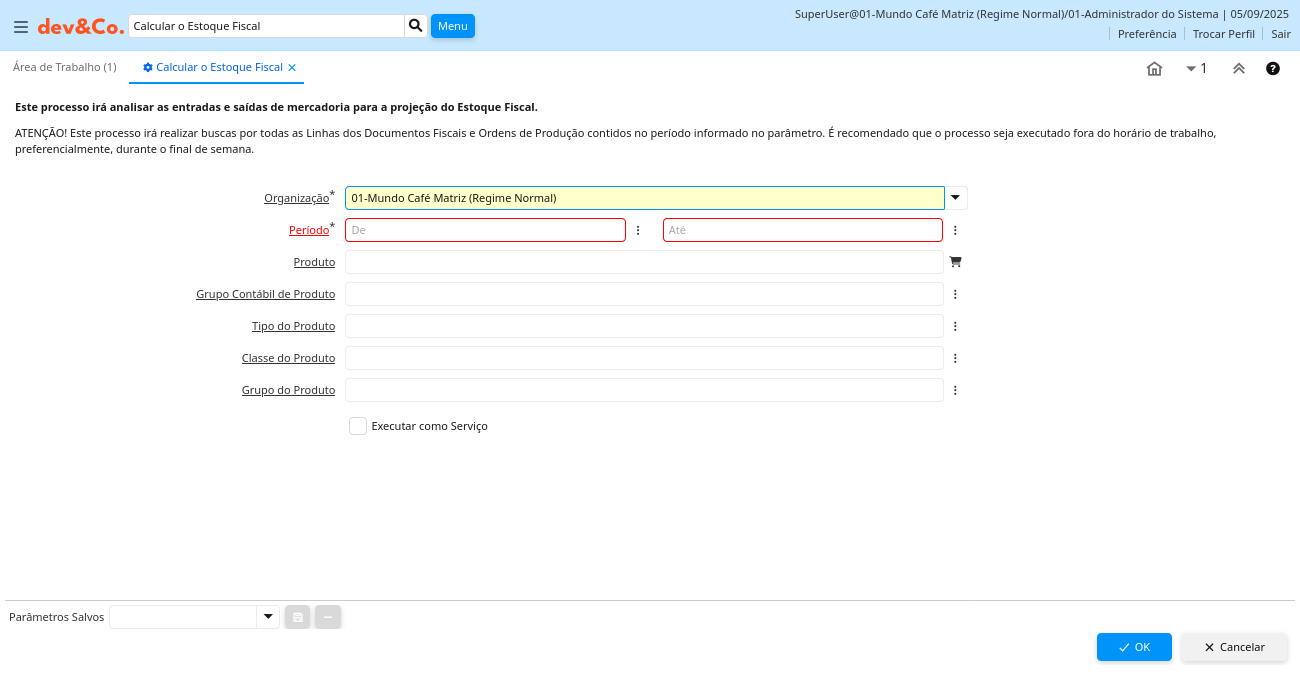Expand the Organização dropdown arrow
The width and height of the screenshot is (1300, 674).
coord(955,198)
